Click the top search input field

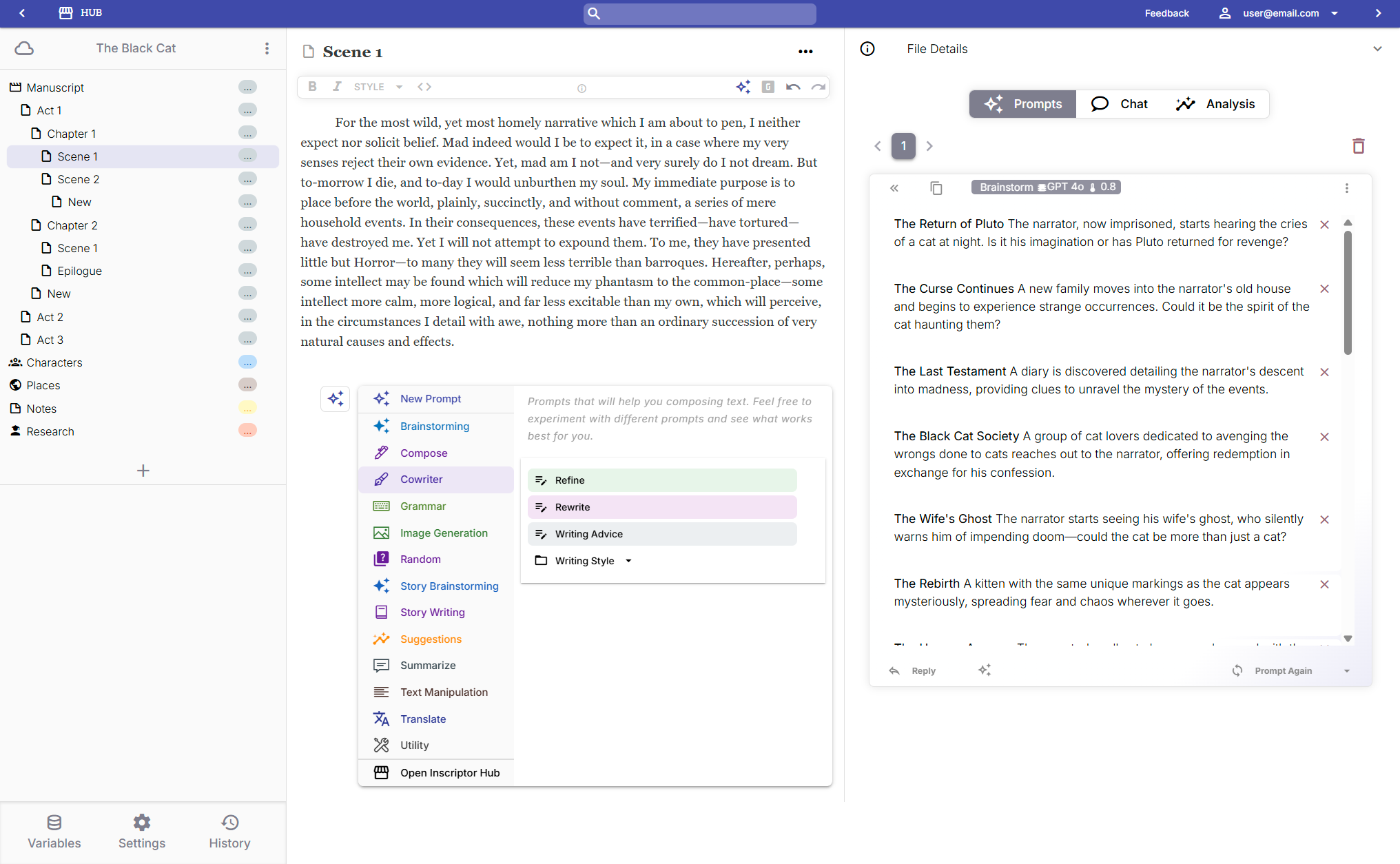(x=699, y=13)
